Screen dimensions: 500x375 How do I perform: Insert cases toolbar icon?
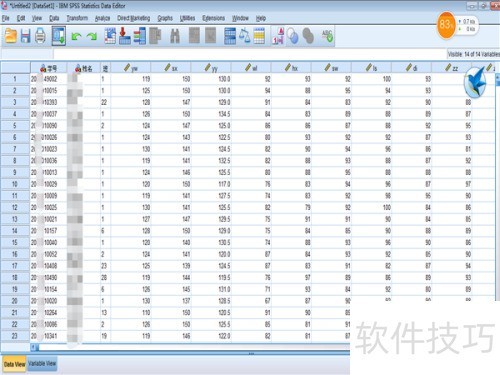194,36
